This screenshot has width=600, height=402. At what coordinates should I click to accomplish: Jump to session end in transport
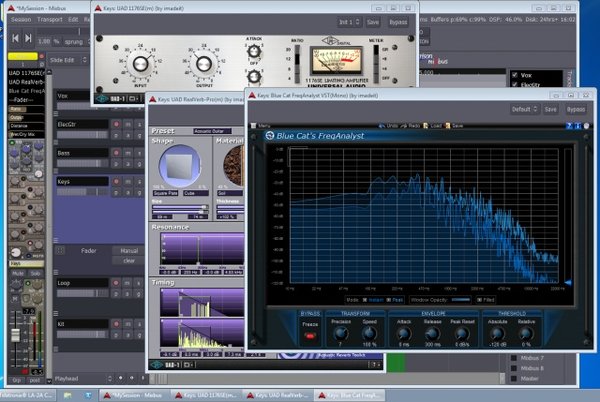coord(28,38)
